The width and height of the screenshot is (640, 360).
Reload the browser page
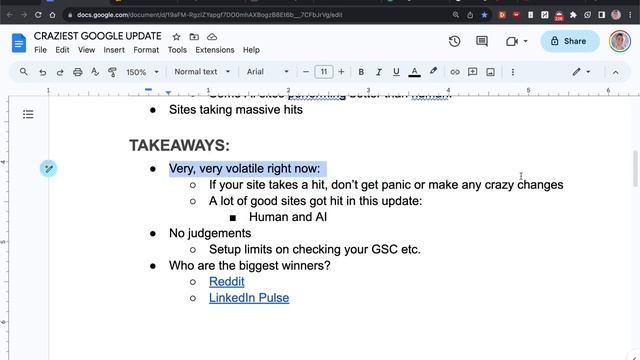(38, 15)
